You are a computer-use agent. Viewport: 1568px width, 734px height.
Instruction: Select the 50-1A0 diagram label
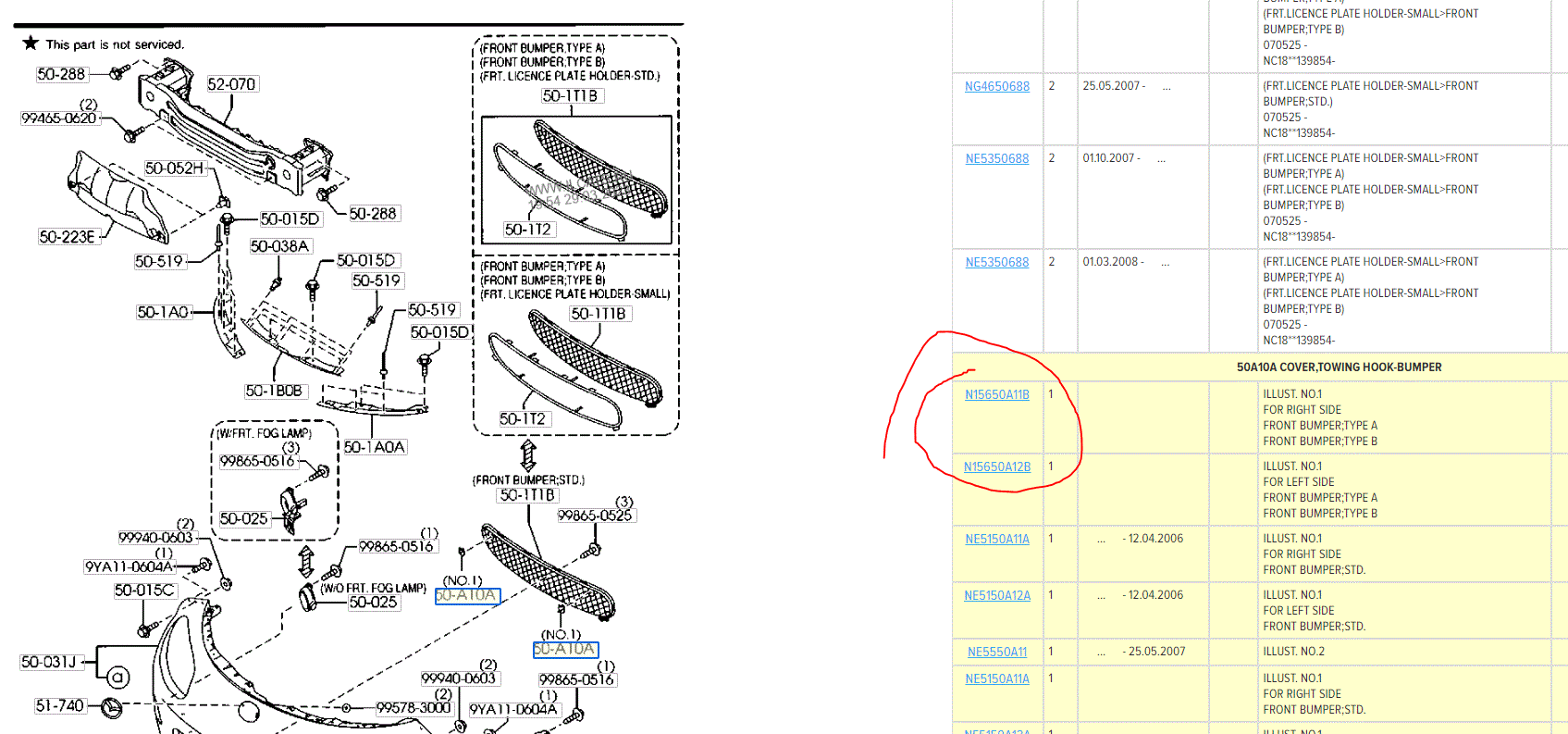163,313
